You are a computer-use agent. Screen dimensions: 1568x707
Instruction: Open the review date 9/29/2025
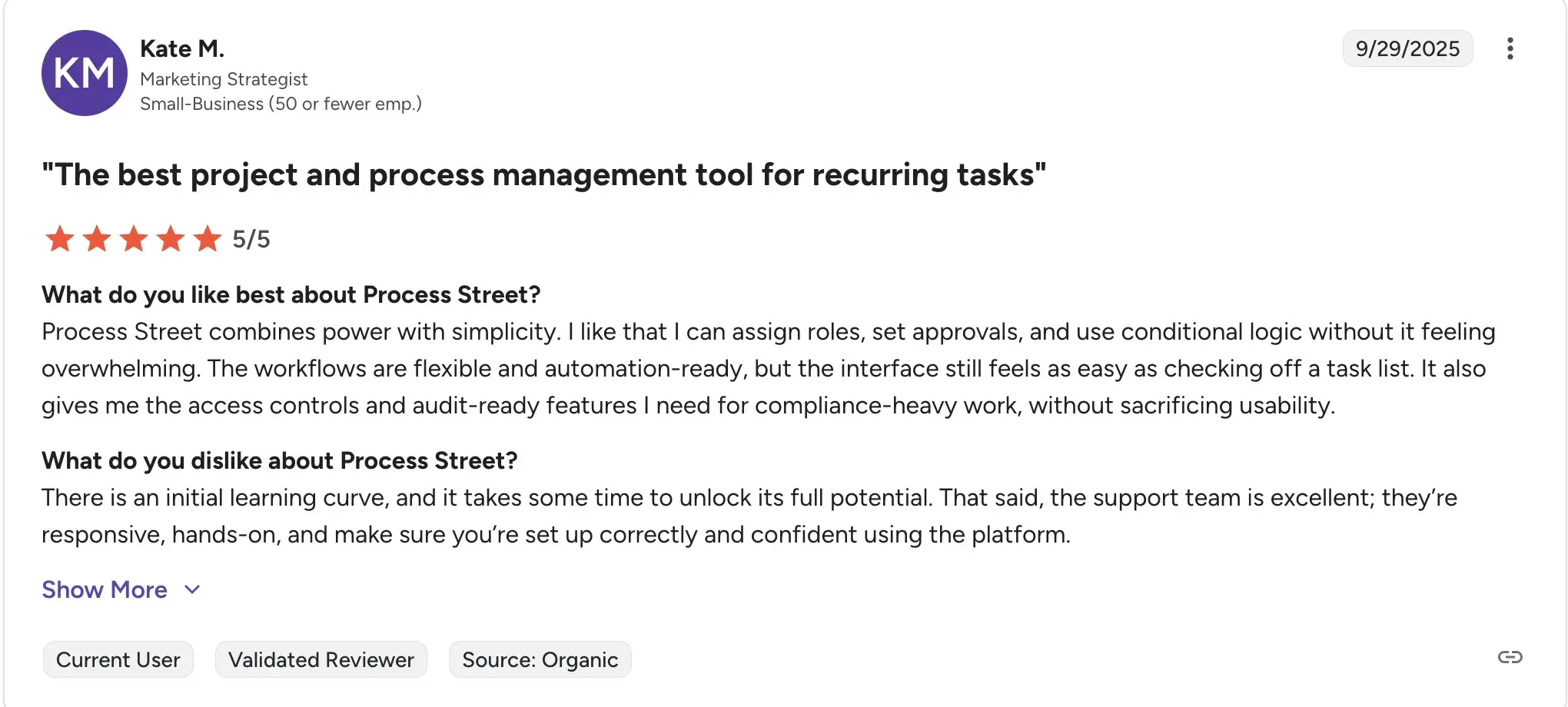(1407, 48)
